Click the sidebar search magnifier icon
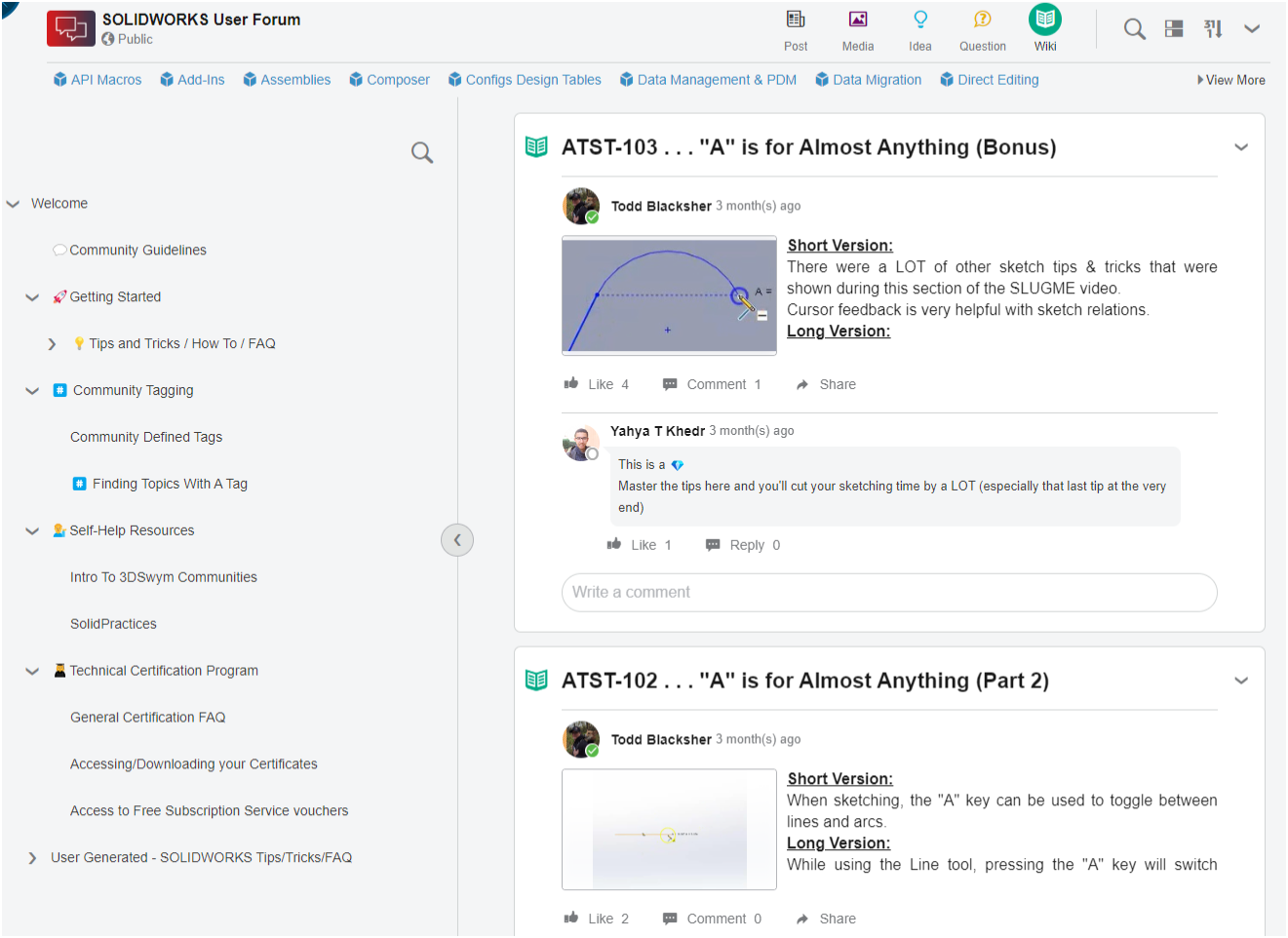This screenshot has height=938, width=1288. (422, 152)
